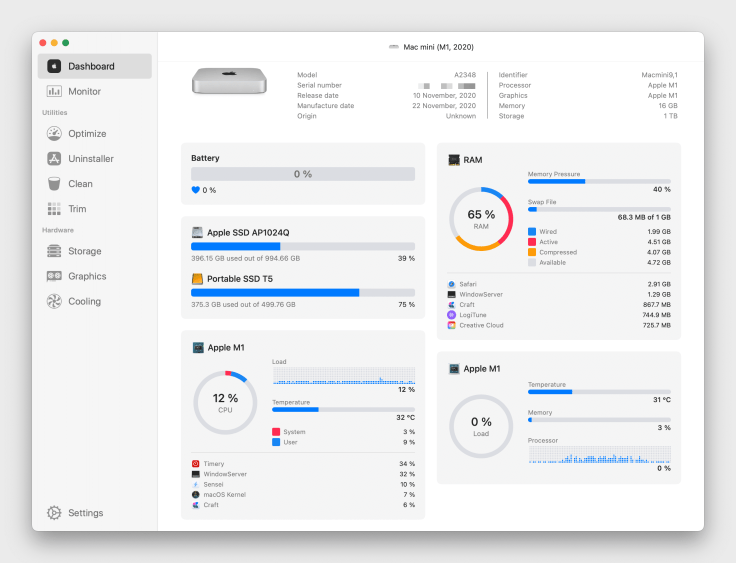Click the Macmini9,1 identifier value
This screenshot has height=563, width=736.
[x=659, y=75]
